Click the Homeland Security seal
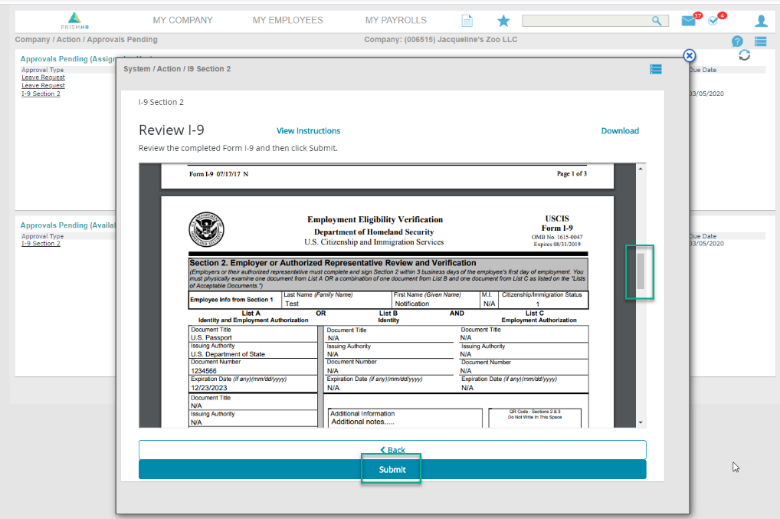780x519 pixels. click(206, 229)
